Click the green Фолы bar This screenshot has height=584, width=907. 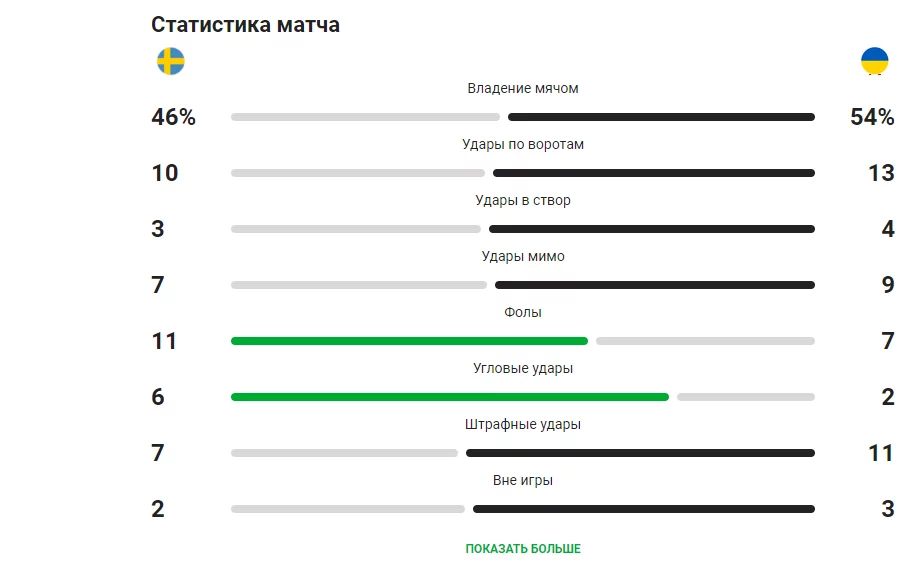tap(410, 341)
